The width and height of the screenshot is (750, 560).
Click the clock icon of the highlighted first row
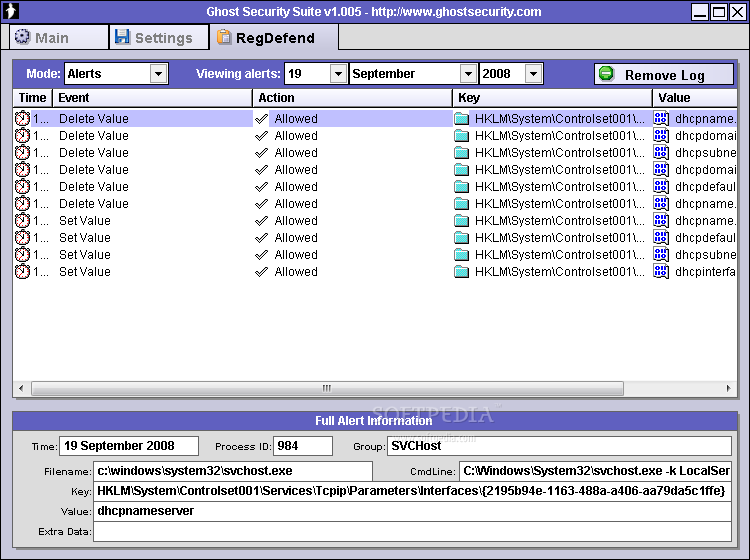click(x=22, y=119)
